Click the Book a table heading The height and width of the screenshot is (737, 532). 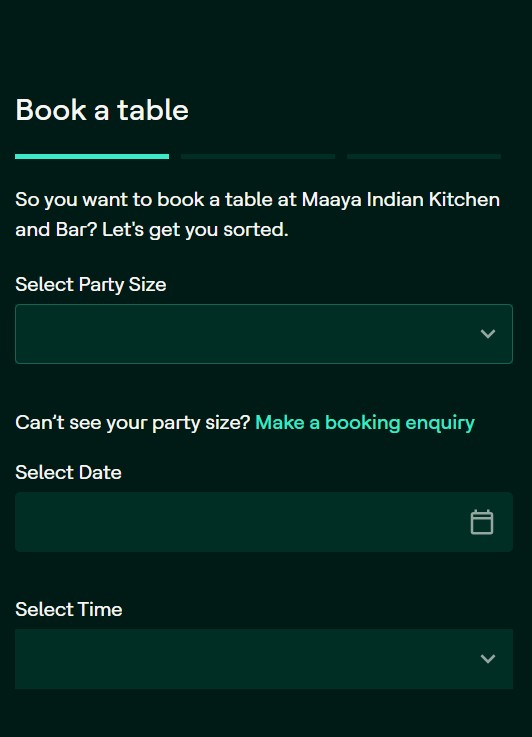click(x=102, y=110)
